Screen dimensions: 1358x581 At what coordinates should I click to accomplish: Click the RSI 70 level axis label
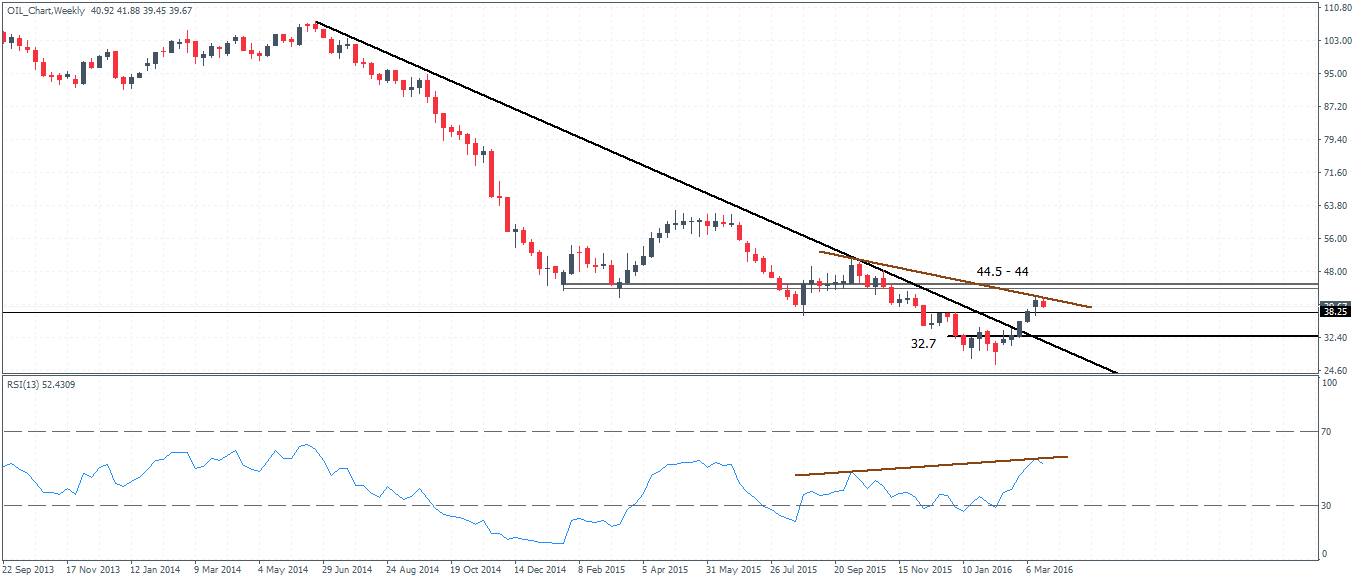1327,432
